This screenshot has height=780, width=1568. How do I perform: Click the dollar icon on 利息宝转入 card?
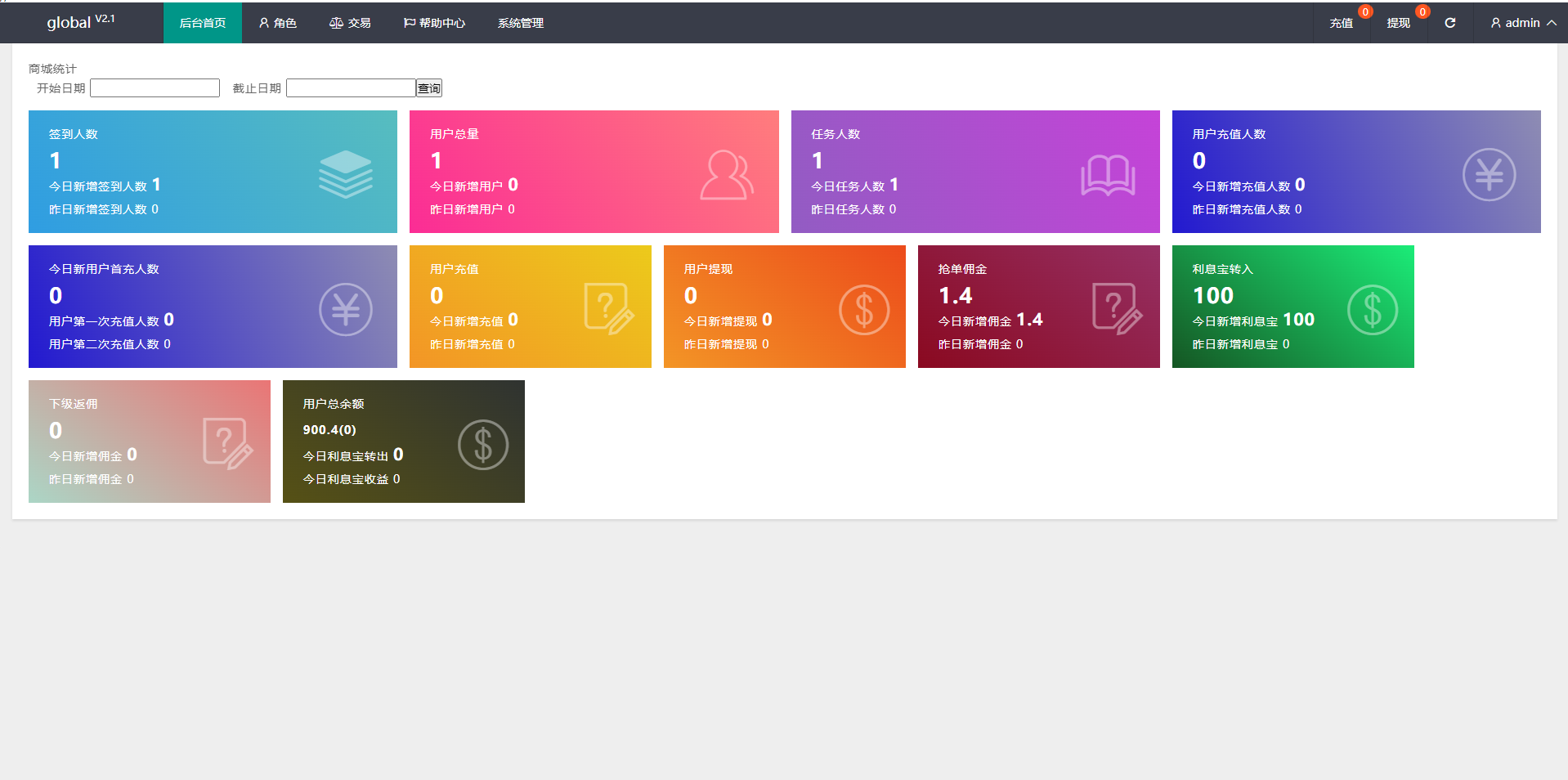coord(1372,310)
